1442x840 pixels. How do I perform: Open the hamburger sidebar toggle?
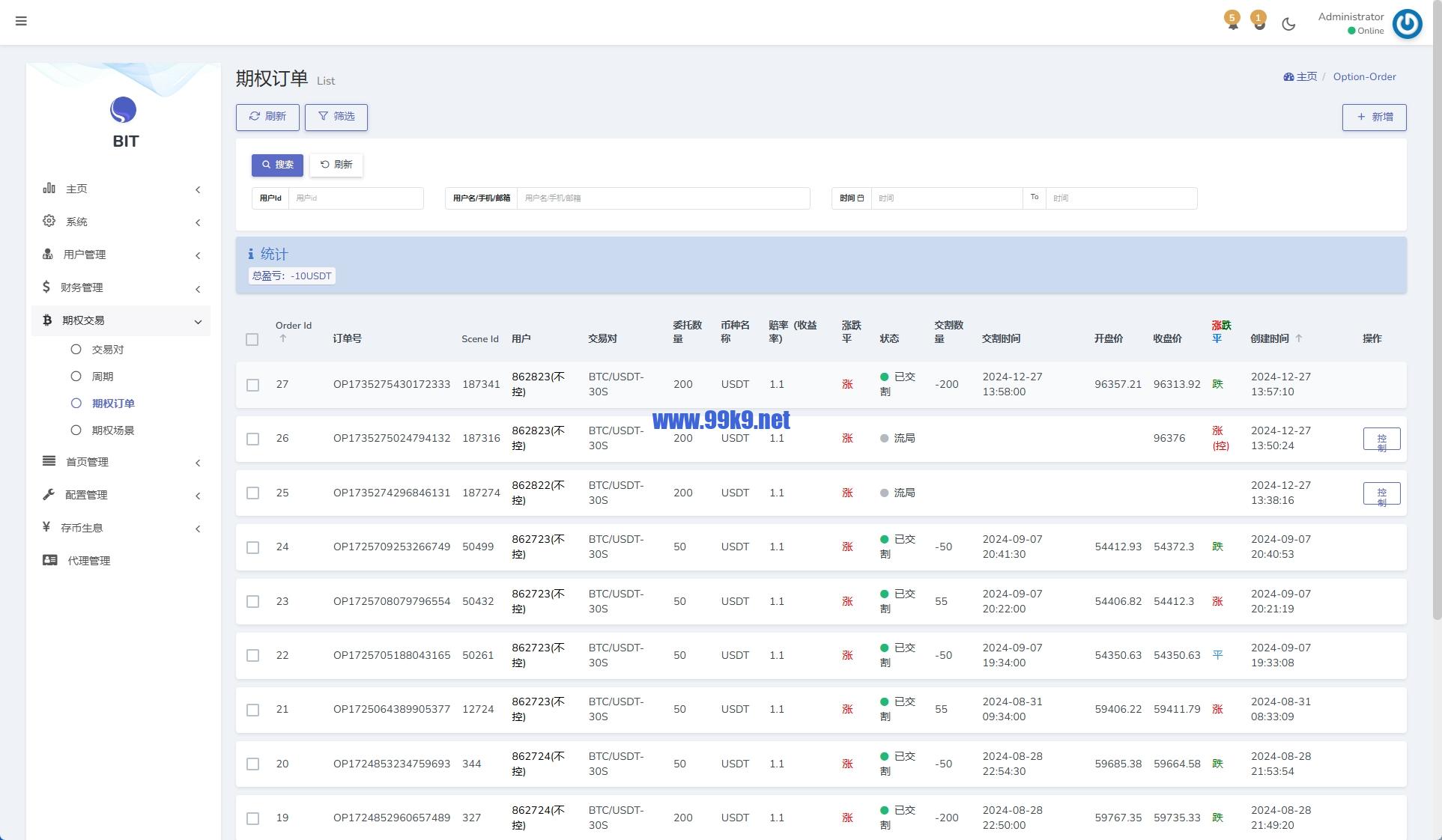tap(21, 21)
